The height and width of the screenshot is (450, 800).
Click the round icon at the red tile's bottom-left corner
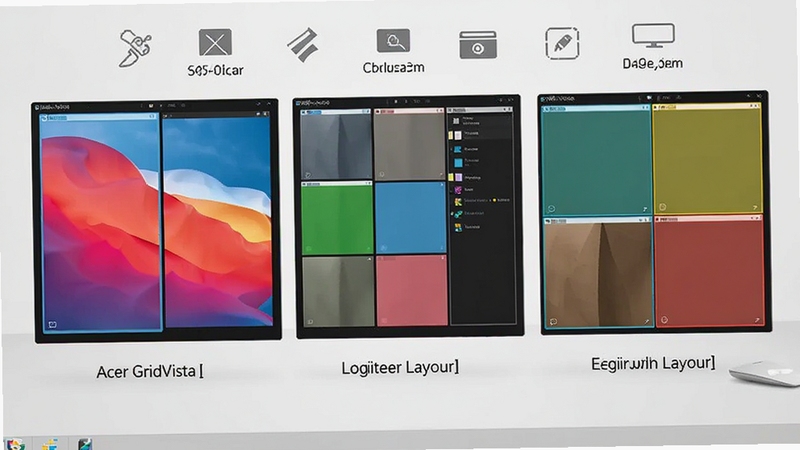[664, 320]
